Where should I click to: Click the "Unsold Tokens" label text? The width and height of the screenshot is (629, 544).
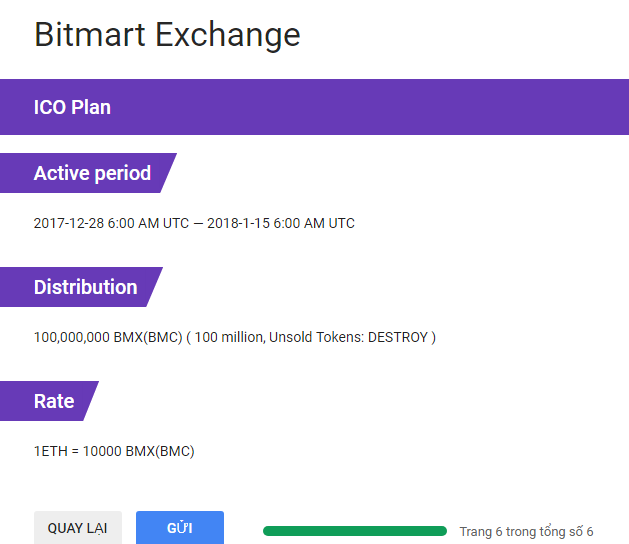coord(316,337)
